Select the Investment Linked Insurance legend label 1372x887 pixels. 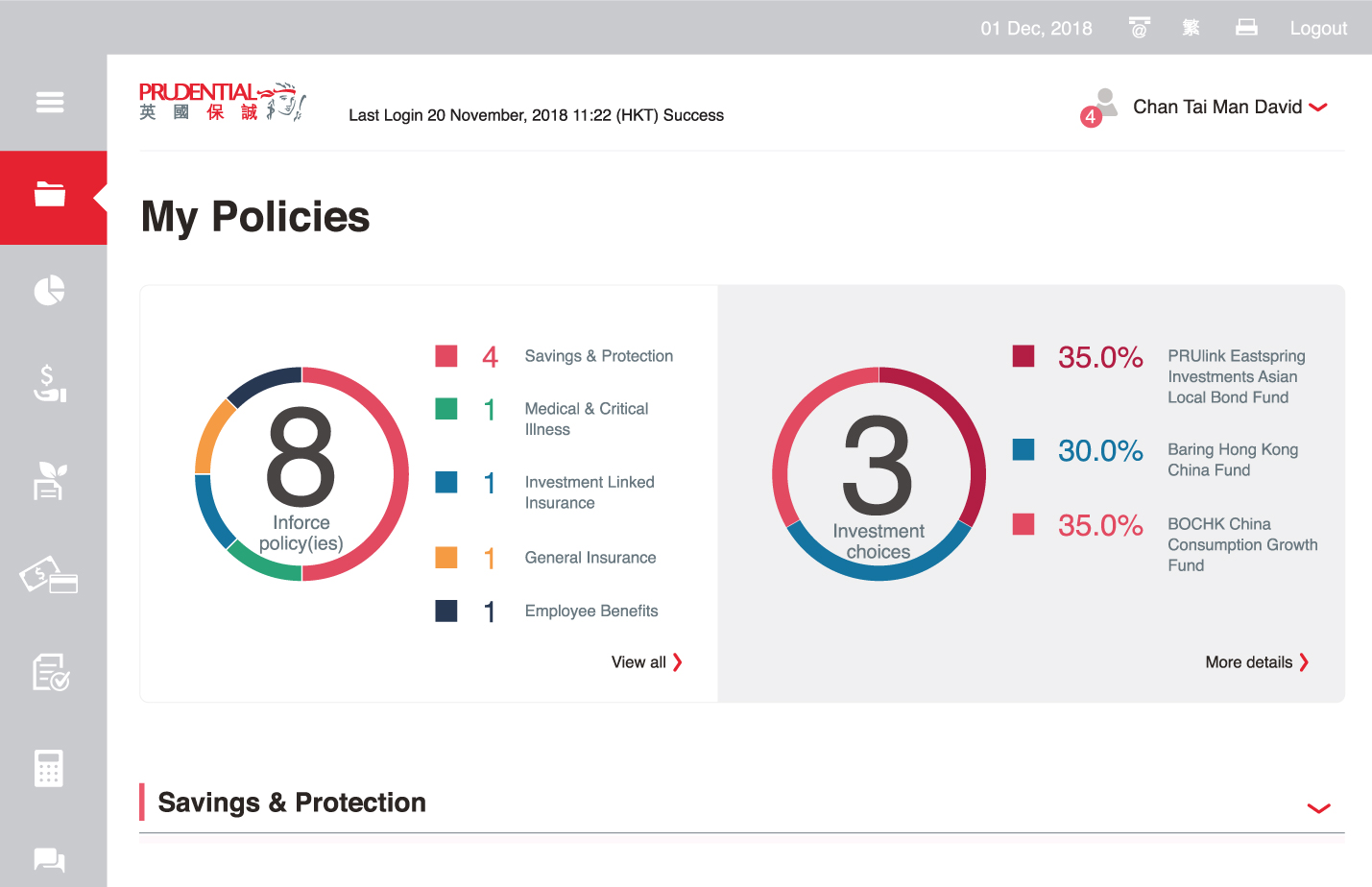pyautogui.click(x=590, y=492)
